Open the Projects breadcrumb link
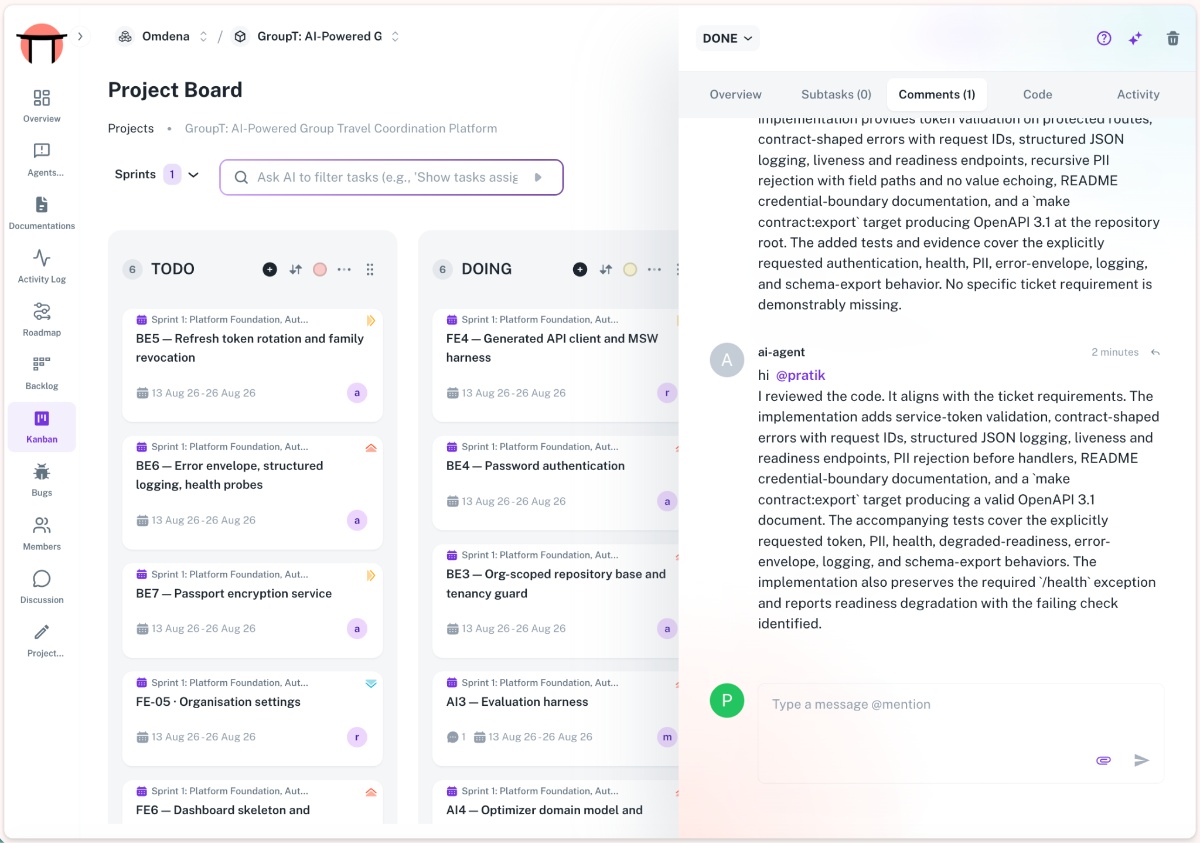 [x=131, y=128]
